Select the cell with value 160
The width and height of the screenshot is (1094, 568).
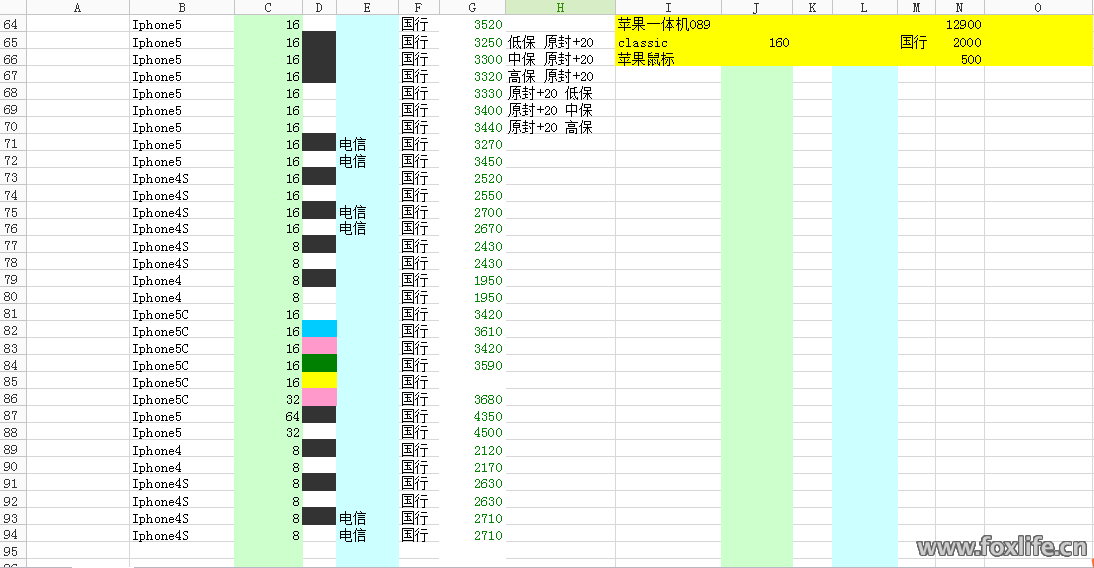click(x=756, y=43)
